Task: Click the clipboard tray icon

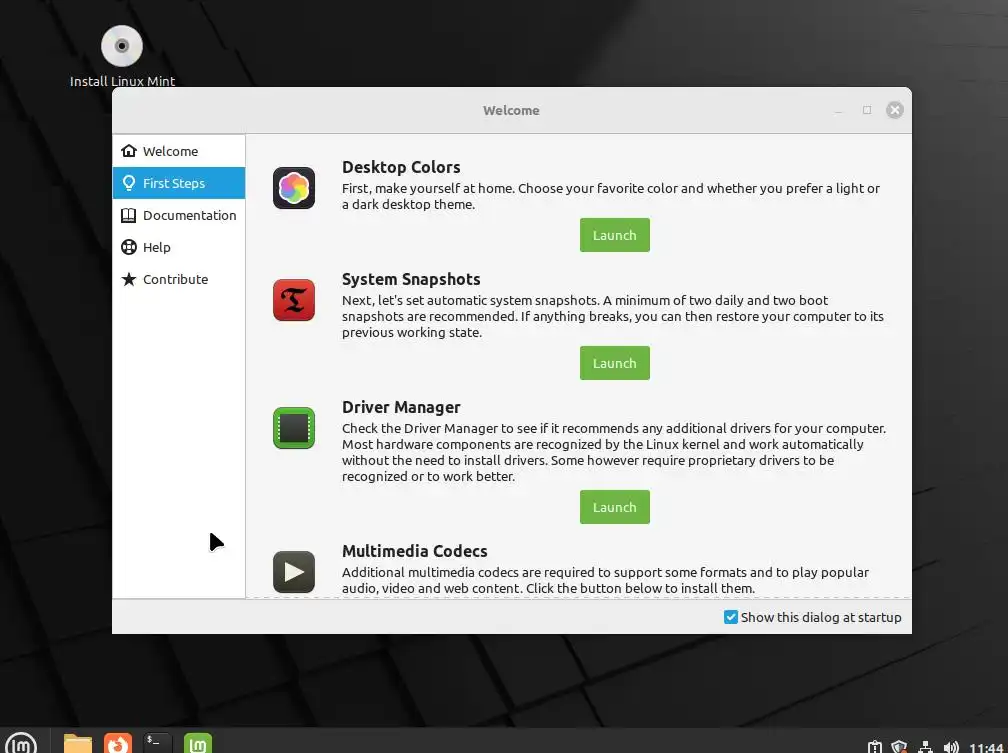Action: click(x=874, y=747)
